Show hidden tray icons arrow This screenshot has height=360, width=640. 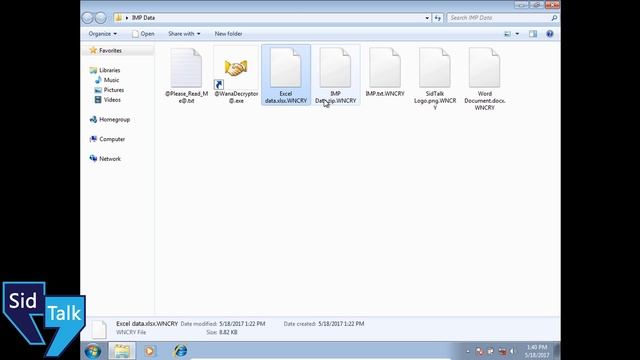tap(468, 351)
